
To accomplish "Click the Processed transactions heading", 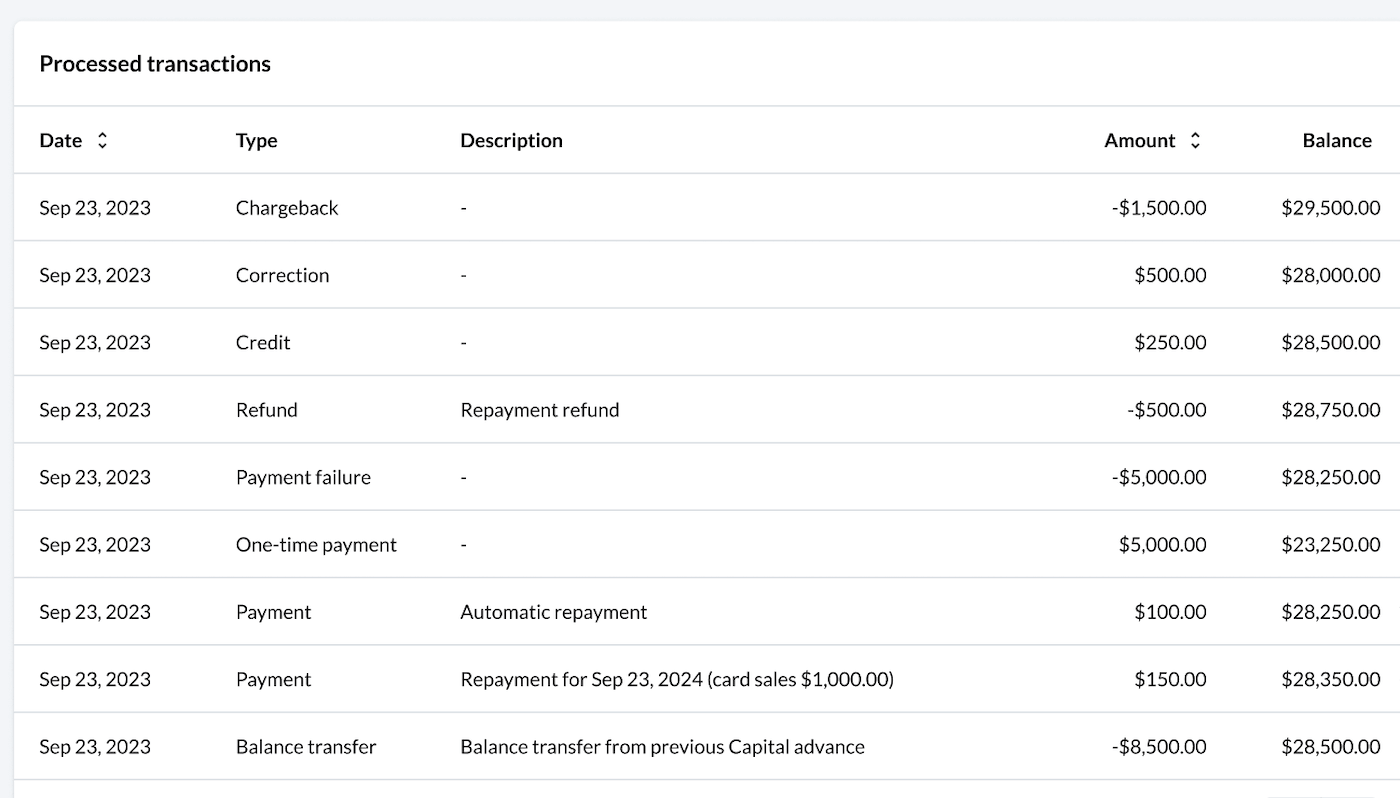I will point(155,64).
